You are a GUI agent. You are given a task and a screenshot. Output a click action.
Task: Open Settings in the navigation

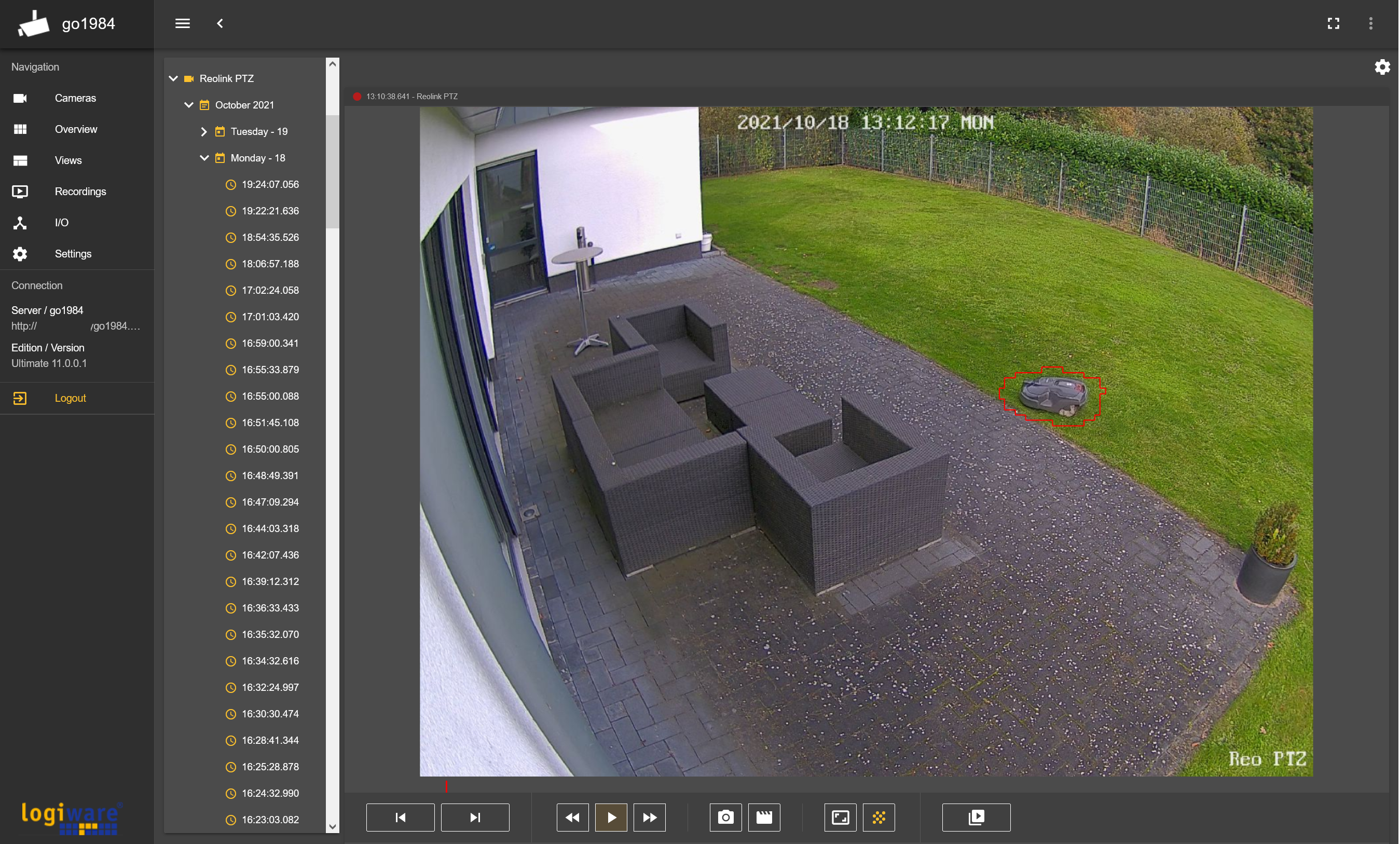coord(73,254)
